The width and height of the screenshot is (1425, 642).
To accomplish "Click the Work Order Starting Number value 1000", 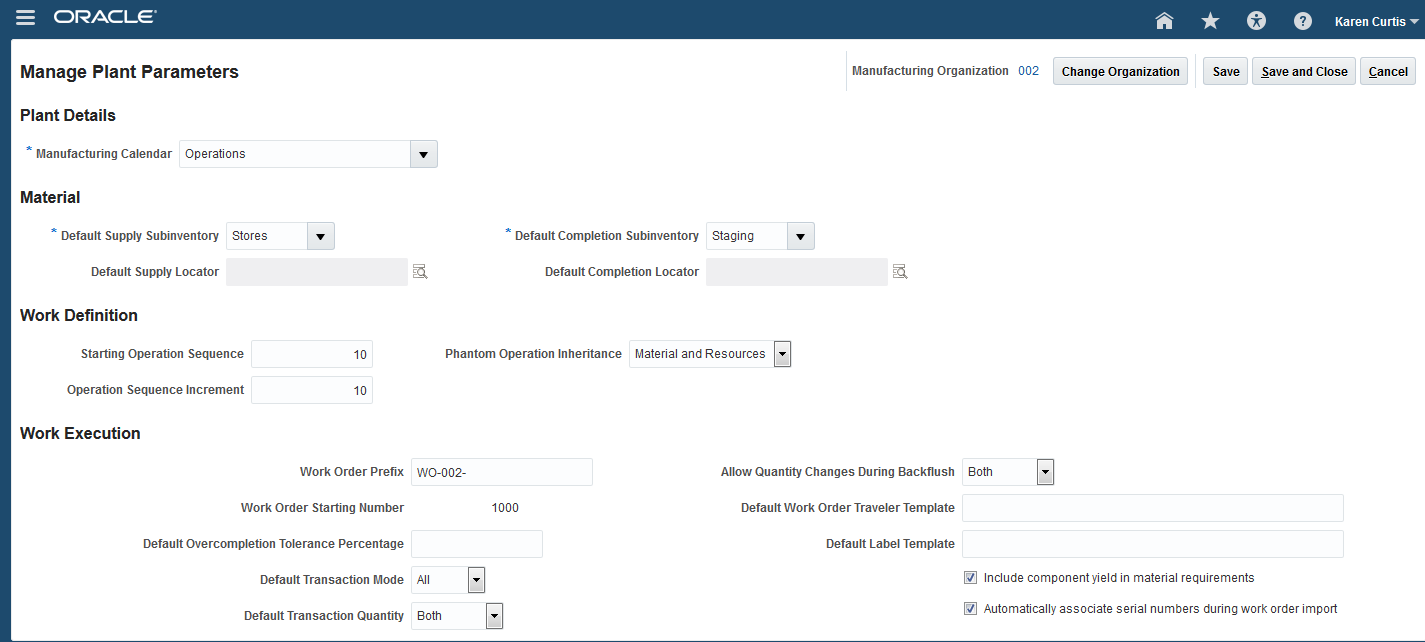I will pyautogui.click(x=505, y=508).
